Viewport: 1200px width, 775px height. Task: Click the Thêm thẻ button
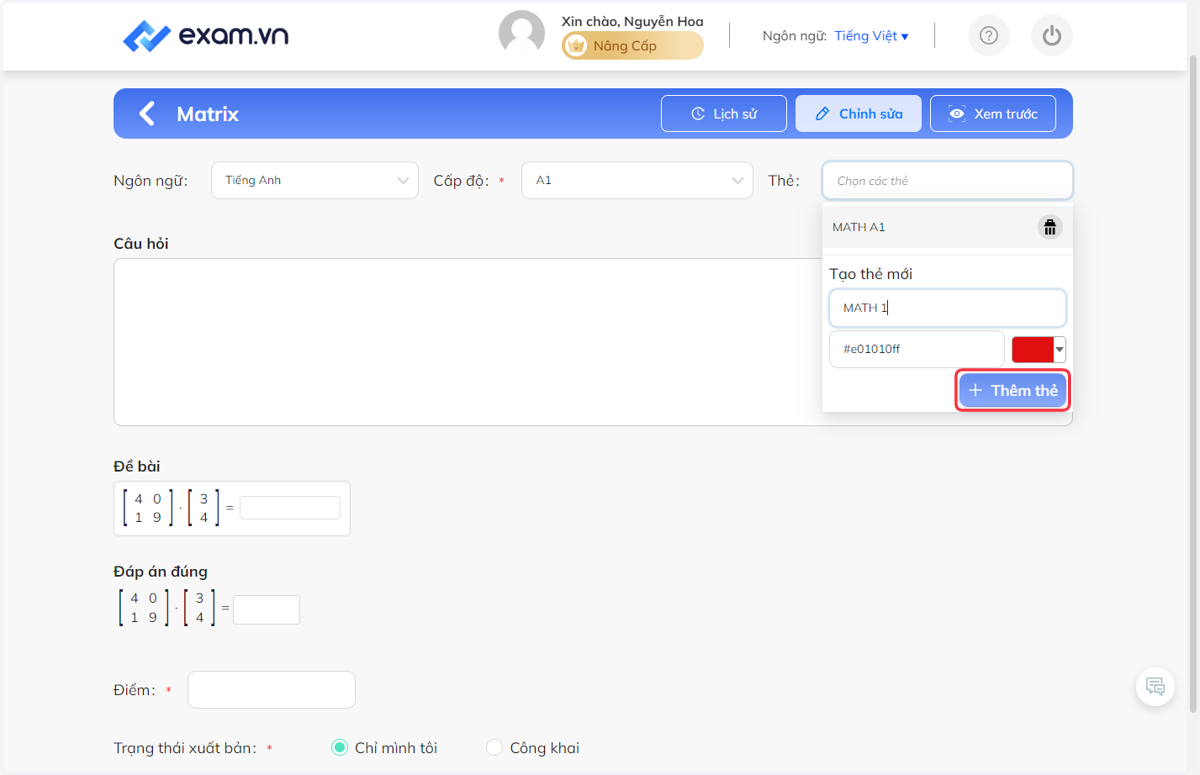pyautogui.click(x=1012, y=390)
